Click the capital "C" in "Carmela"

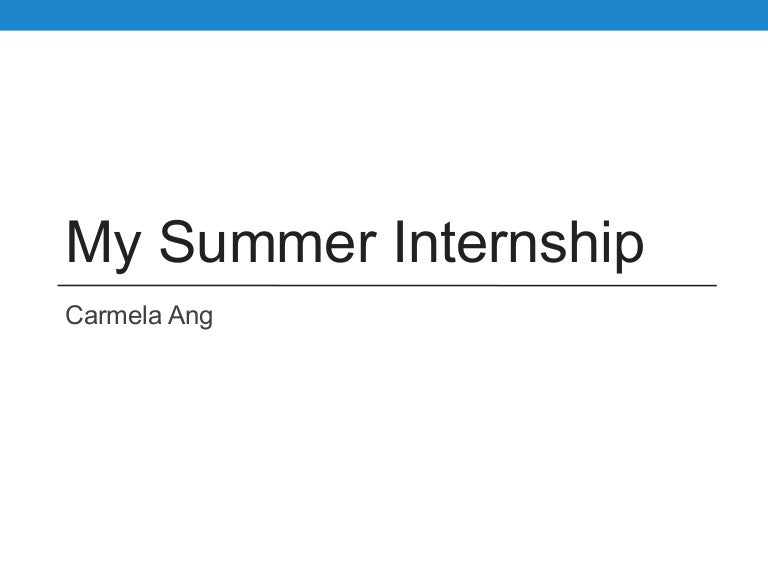[73, 317]
